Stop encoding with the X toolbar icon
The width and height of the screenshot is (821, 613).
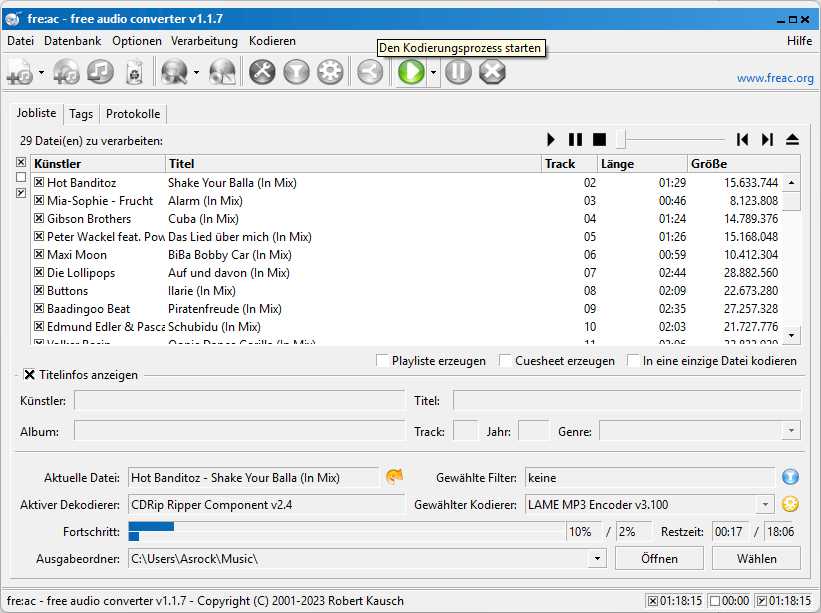tap(493, 72)
